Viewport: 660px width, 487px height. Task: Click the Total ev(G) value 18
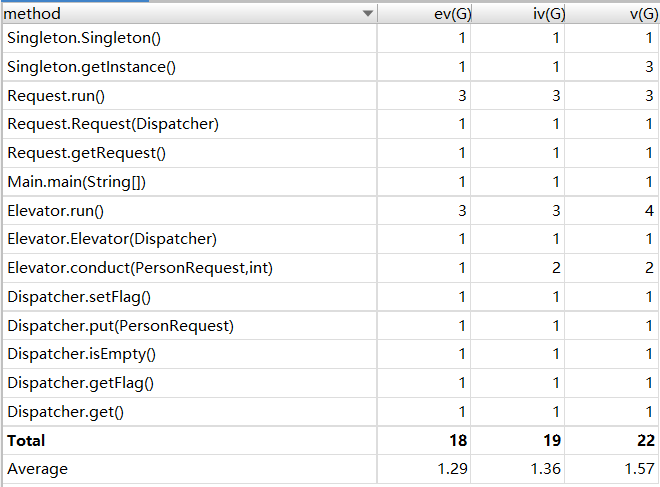(x=458, y=441)
